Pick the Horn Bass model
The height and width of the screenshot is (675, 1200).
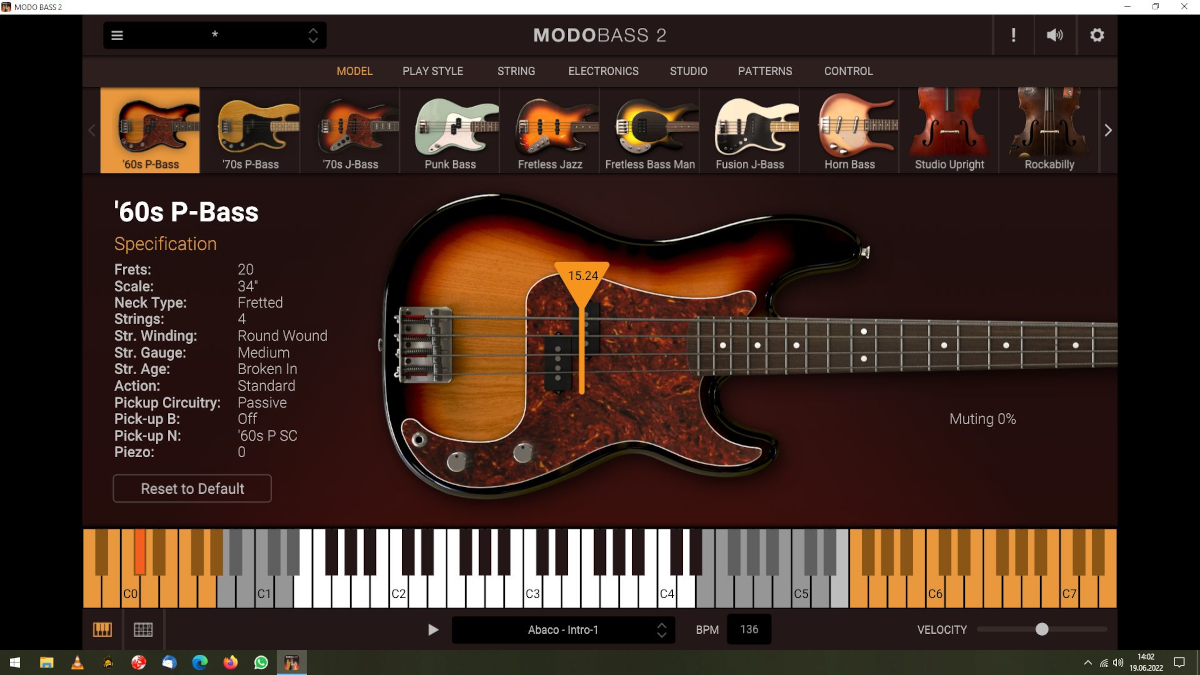tap(850, 130)
